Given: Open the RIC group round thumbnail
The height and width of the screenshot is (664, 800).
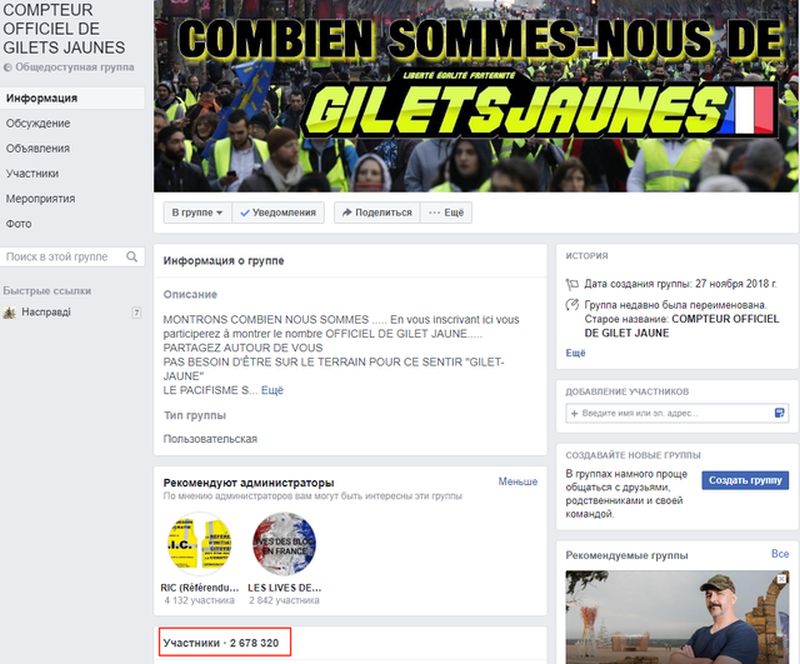Looking at the screenshot, I should 199,544.
